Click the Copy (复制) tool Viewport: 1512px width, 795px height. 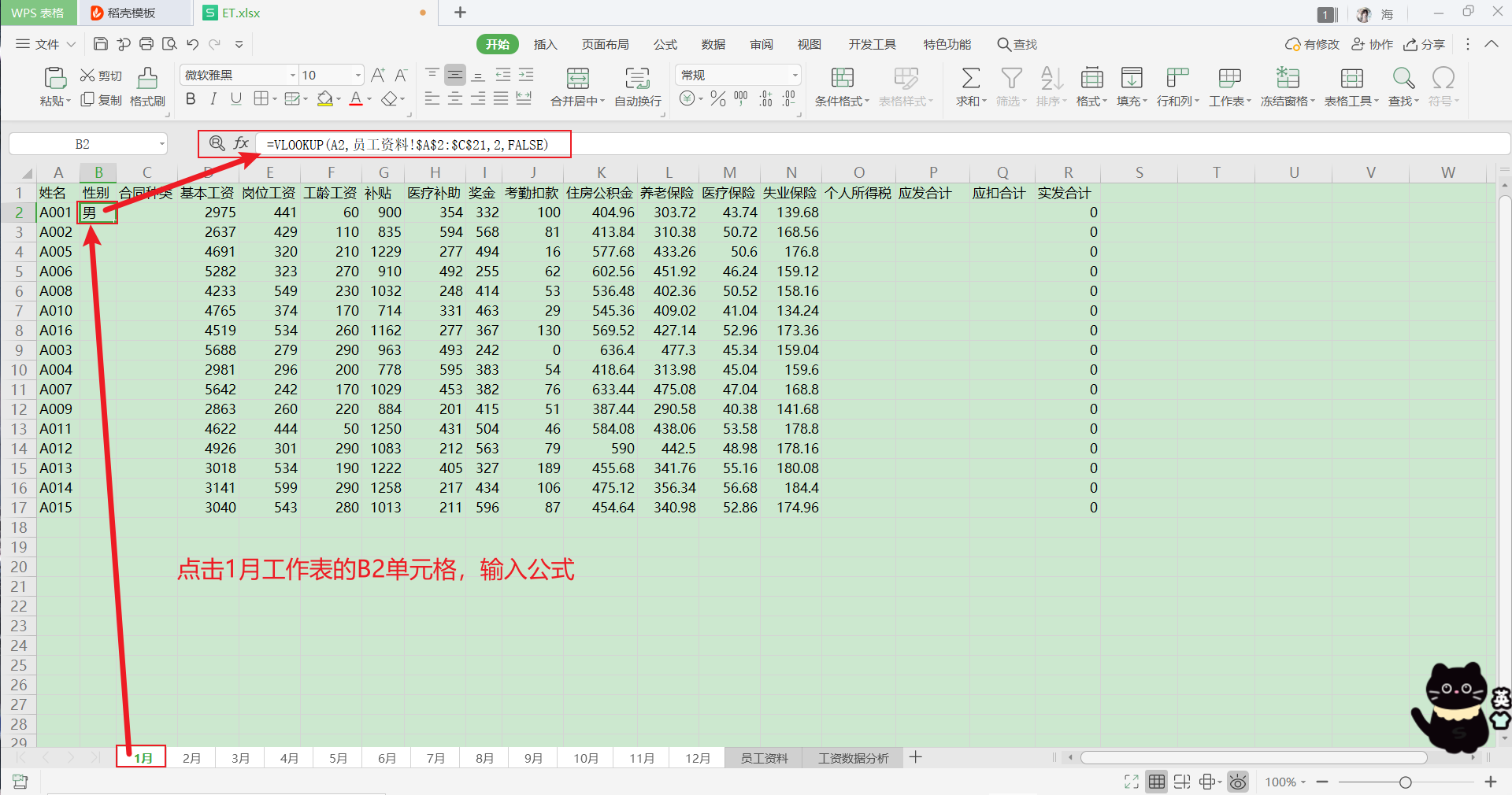pos(102,100)
